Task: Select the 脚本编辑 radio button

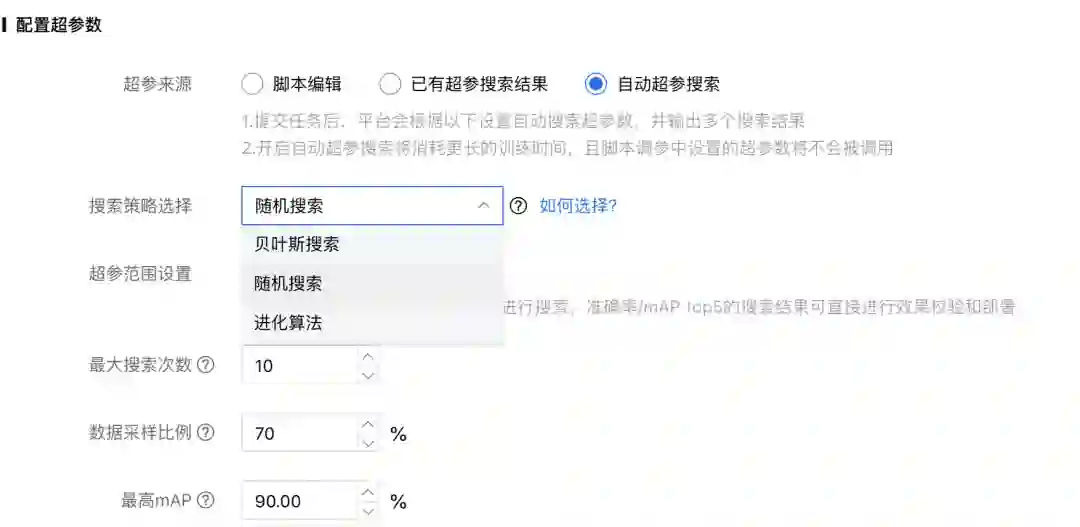Action: [253, 85]
